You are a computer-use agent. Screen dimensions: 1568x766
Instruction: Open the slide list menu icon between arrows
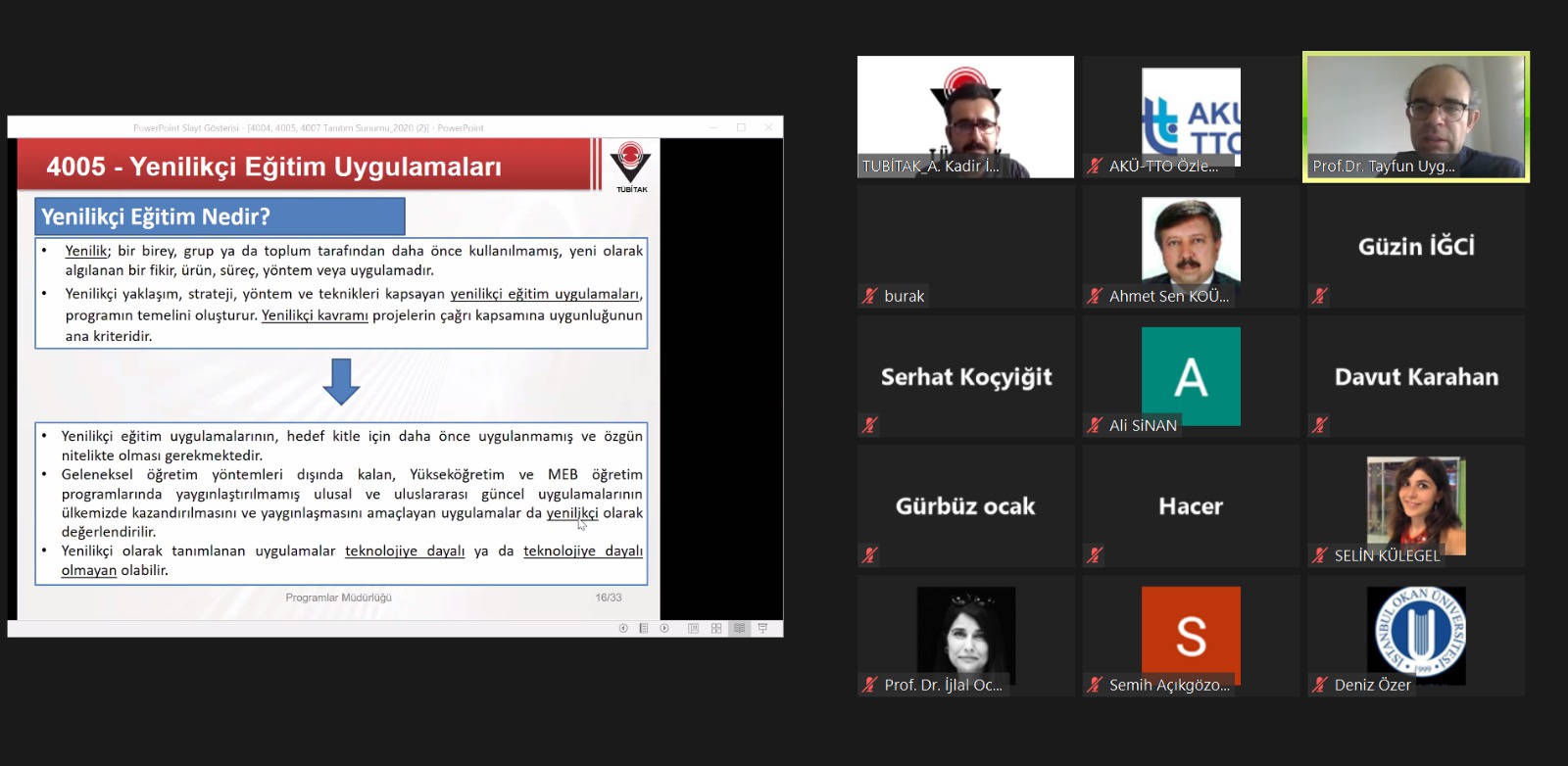point(644,628)
